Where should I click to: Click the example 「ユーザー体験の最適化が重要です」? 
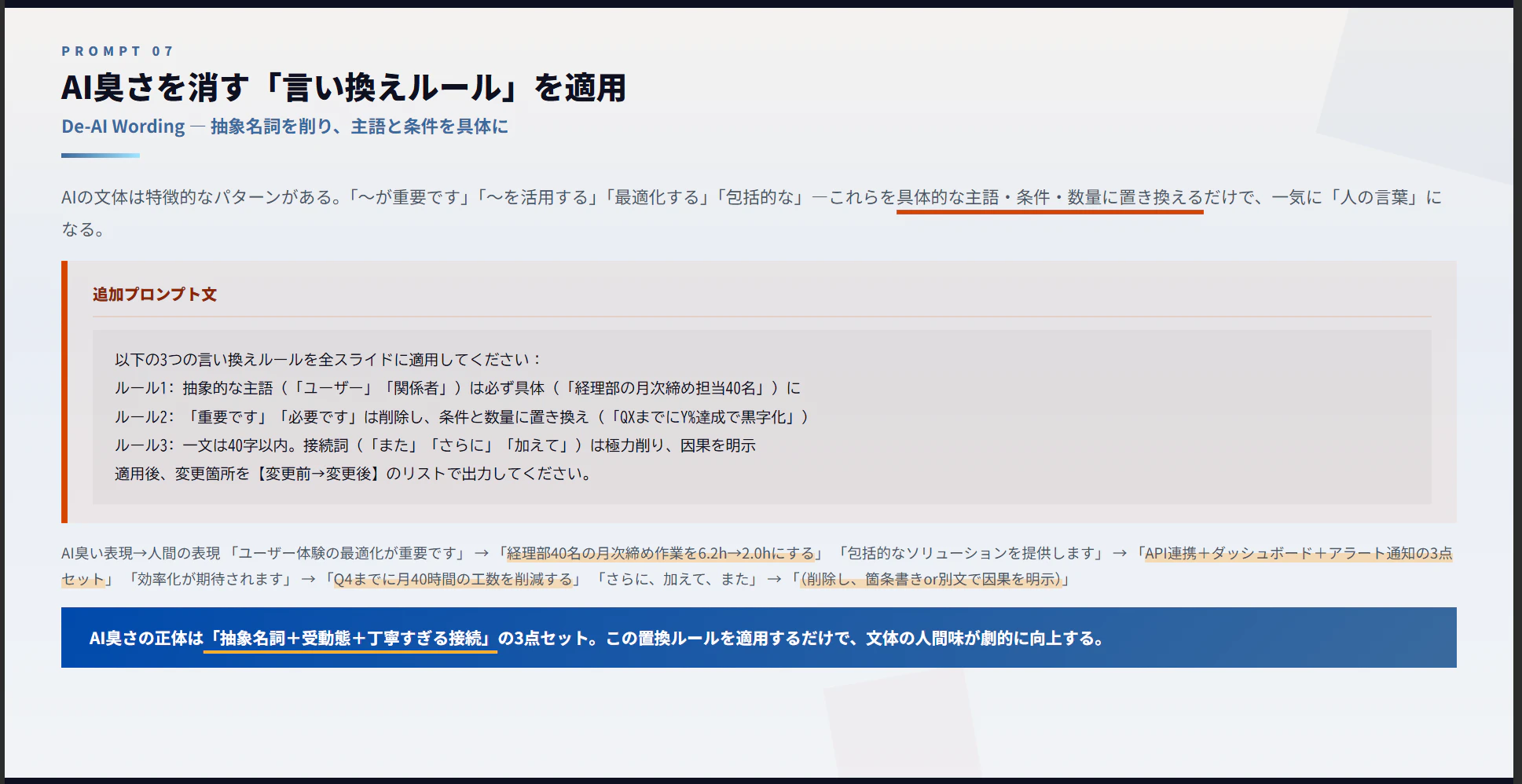[348, 553]
